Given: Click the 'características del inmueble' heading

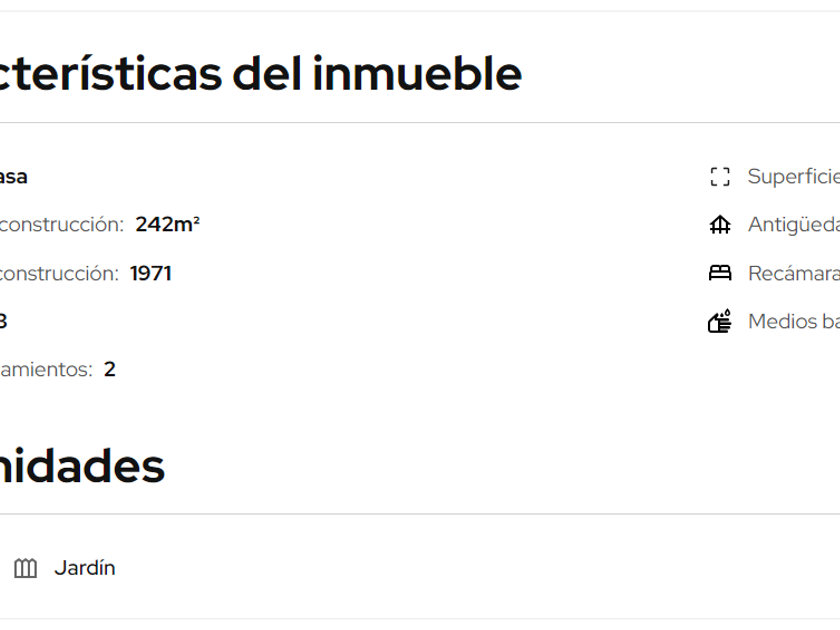Looking at the screenshot, I should click(x=260, y=74).
